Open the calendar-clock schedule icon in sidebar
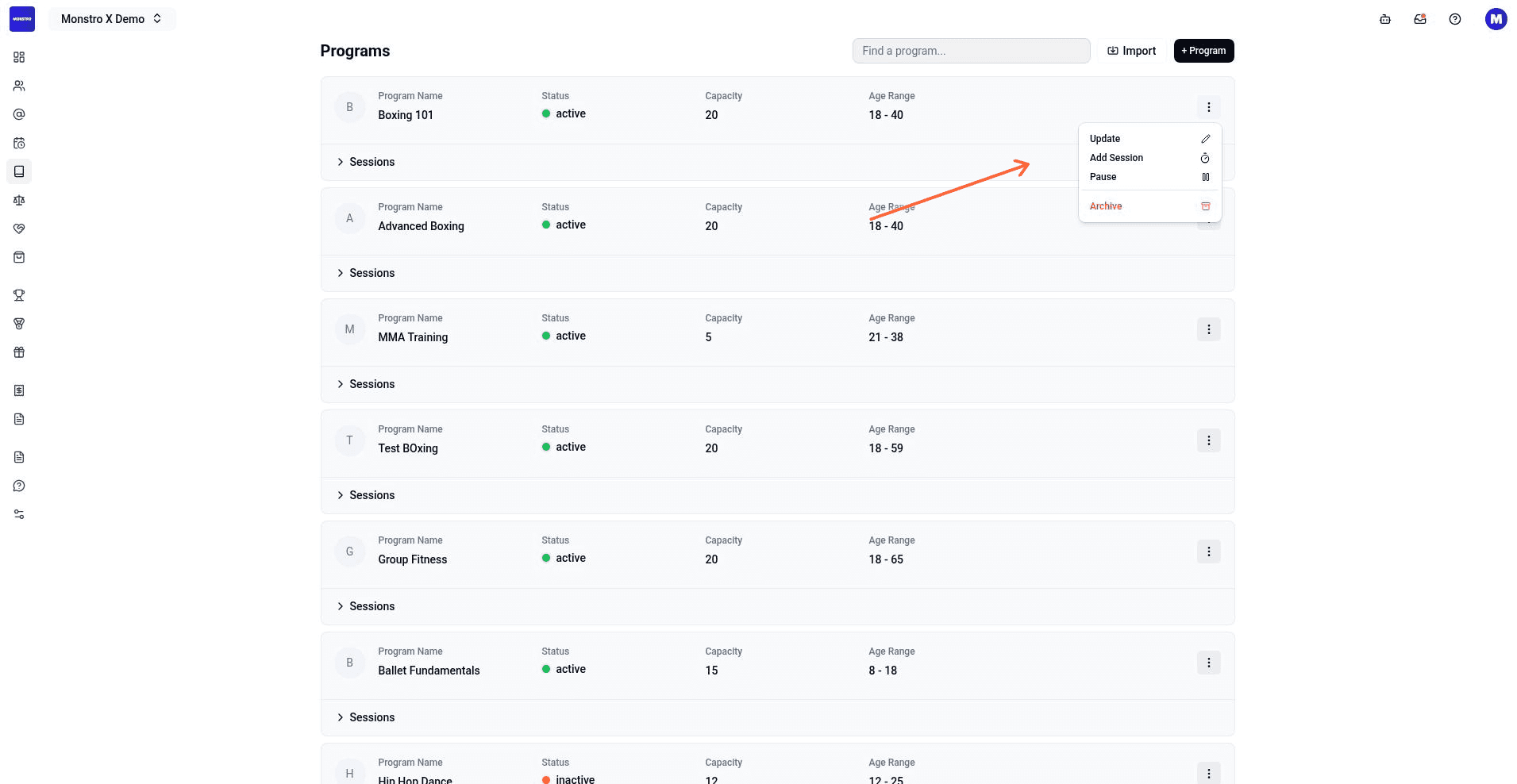 19,143
